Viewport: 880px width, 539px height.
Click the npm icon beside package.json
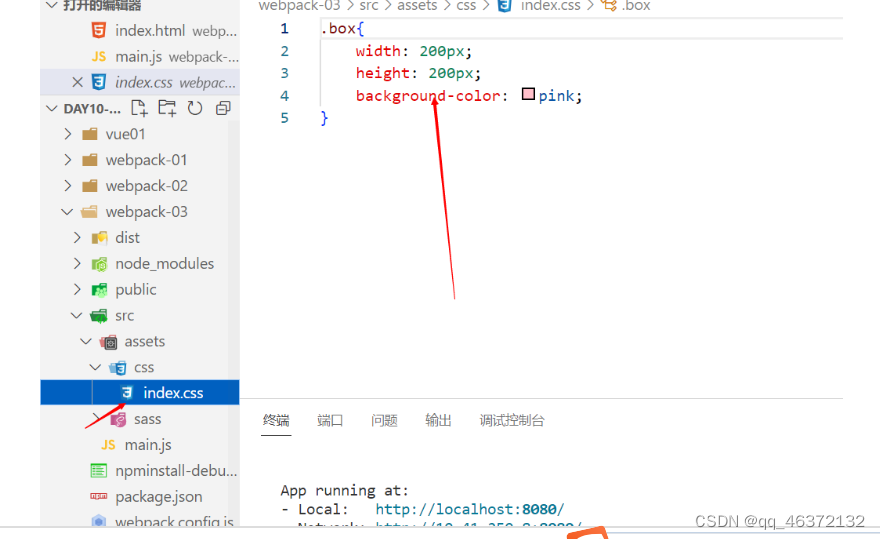click(99, 496)
